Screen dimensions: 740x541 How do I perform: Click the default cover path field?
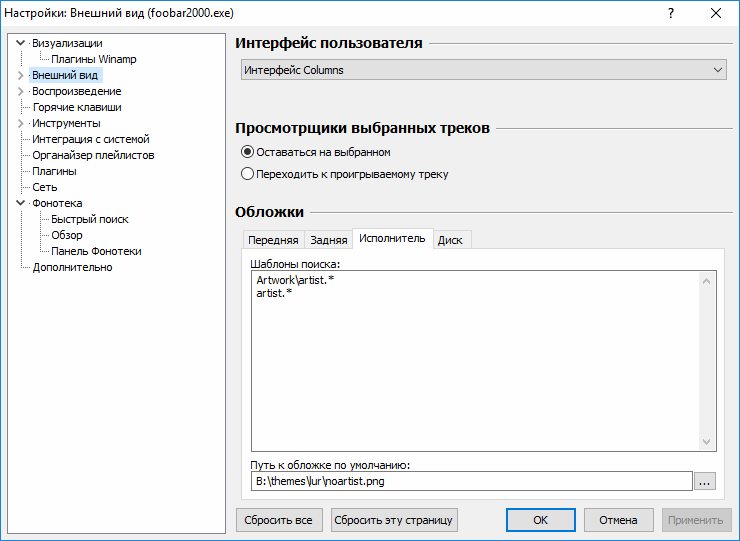470,482
